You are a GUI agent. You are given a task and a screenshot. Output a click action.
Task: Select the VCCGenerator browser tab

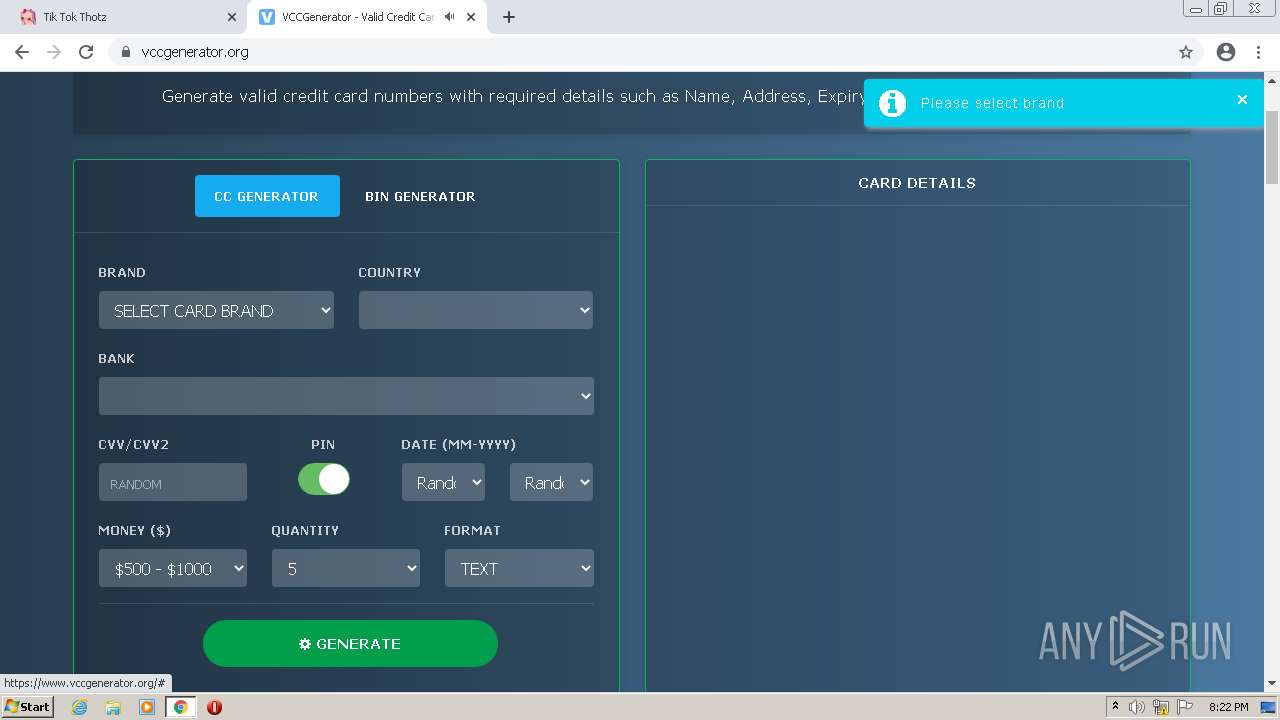coord(366,17)
